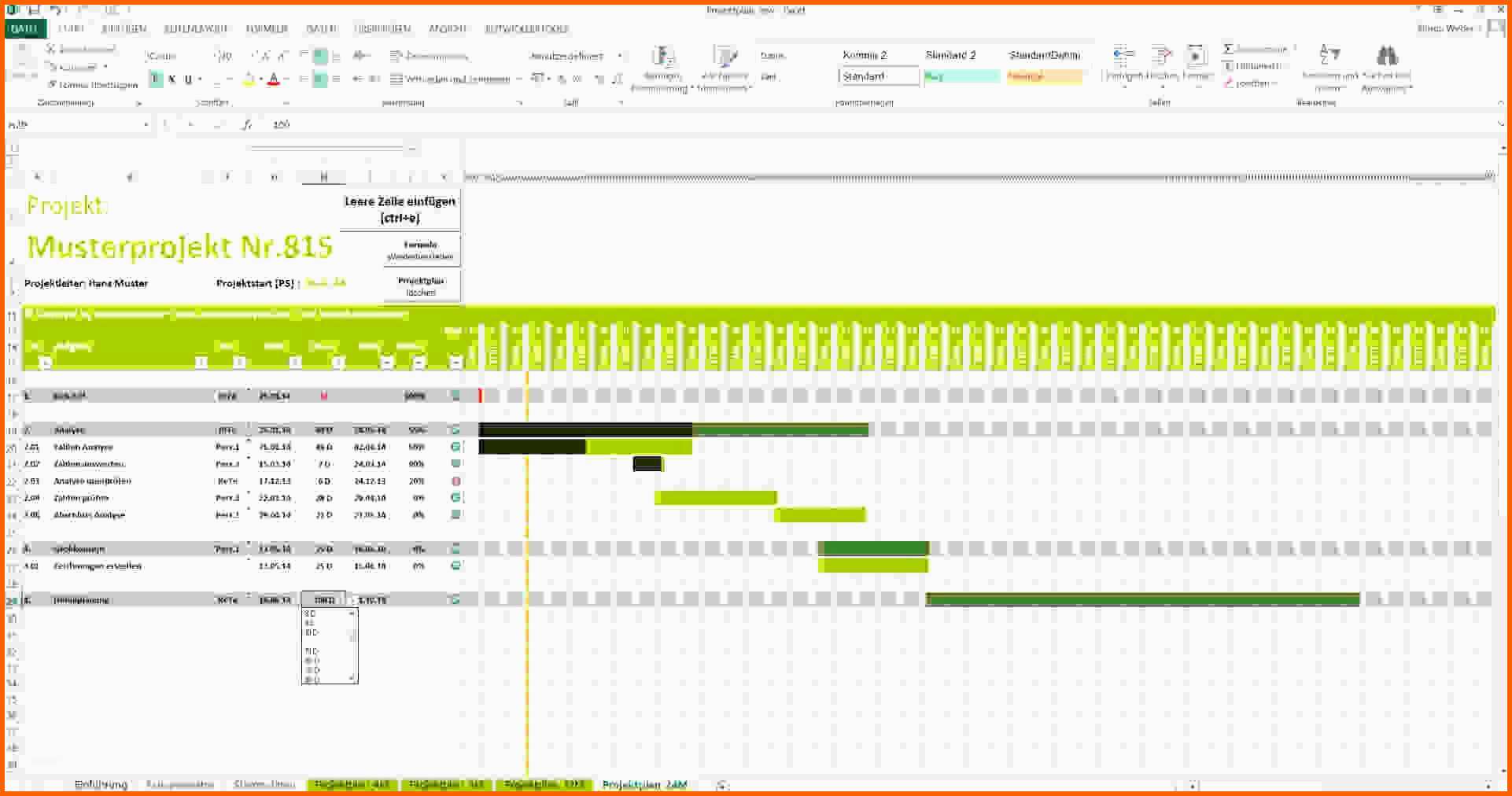This screenshot has width=1512, height=796.
Task: Click the Find and Select binoculars icon
Action: 1387,55
